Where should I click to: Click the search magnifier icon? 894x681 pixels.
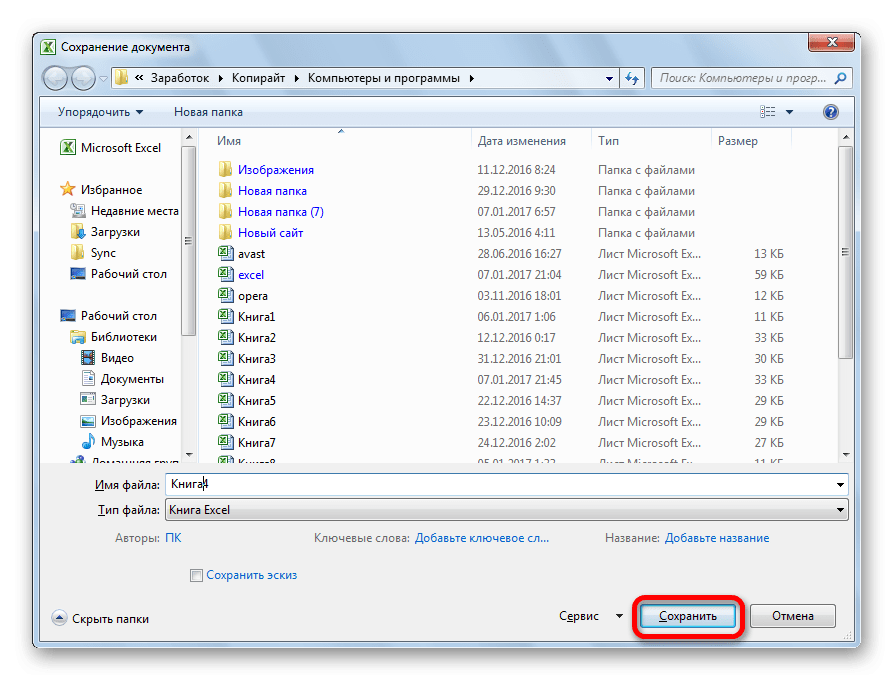[x=840, y=78]
